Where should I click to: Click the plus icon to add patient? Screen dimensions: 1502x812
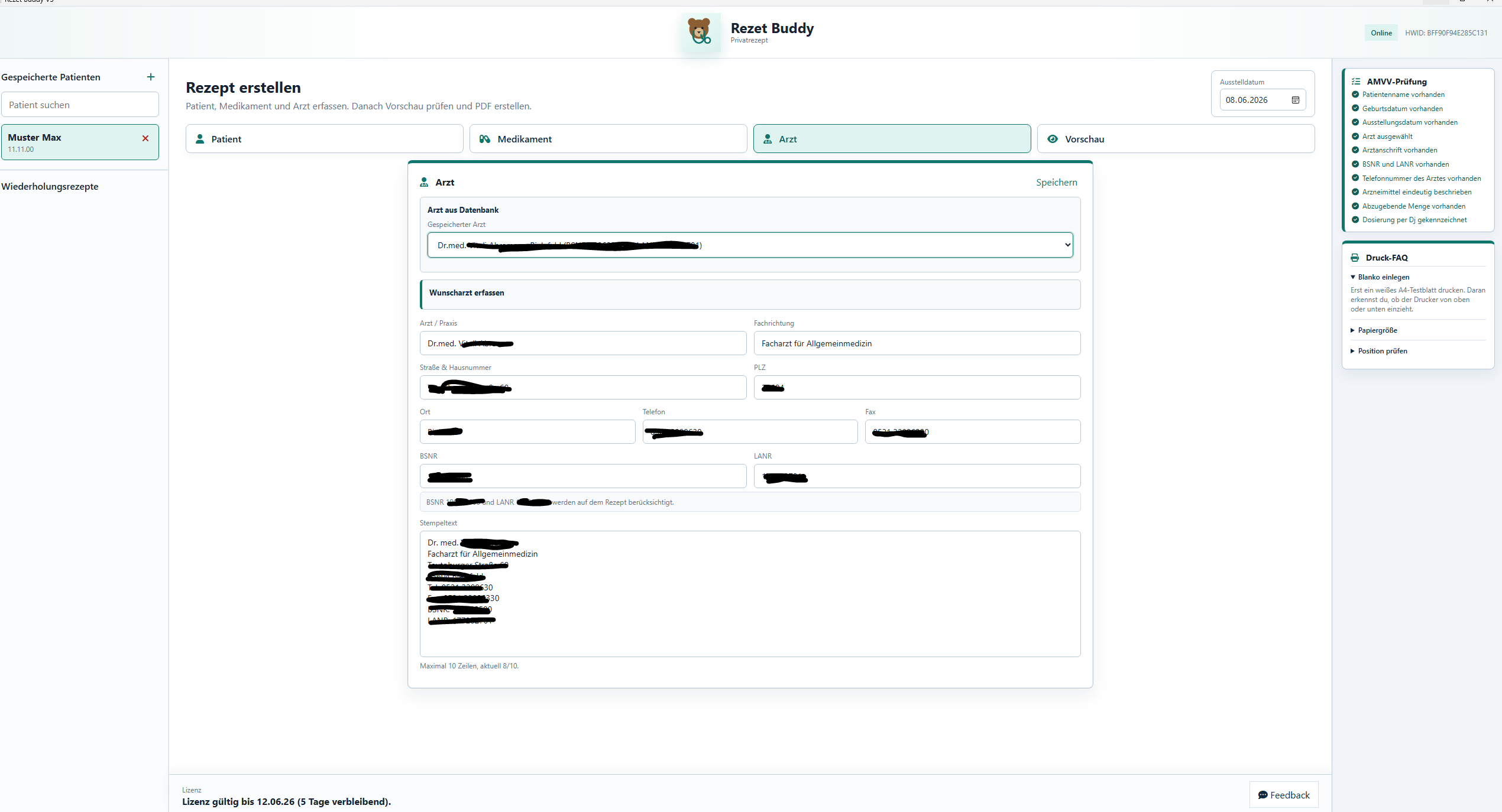(151, 77)
